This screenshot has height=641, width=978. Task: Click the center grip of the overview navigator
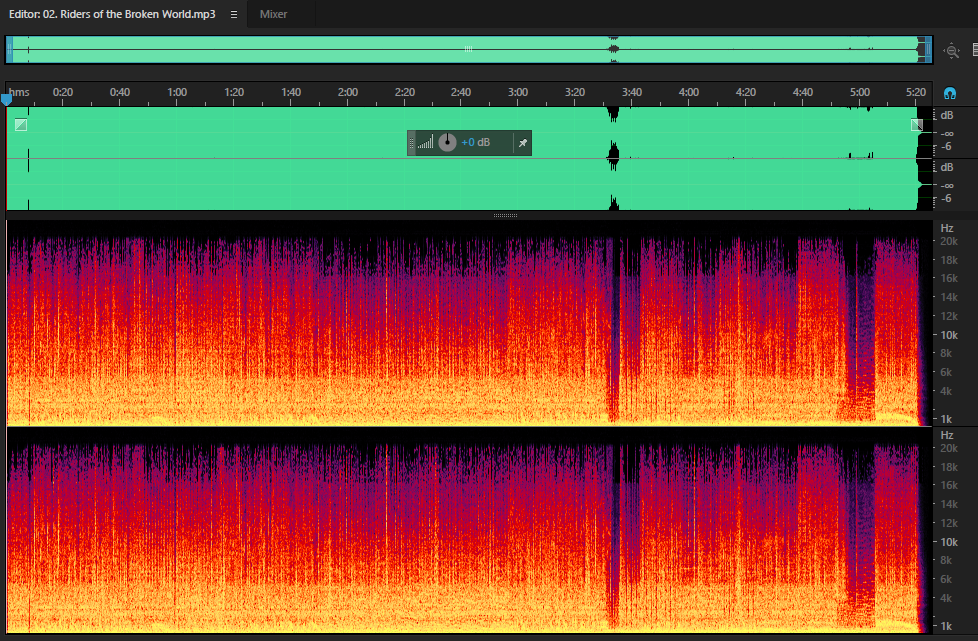[468, 49]
